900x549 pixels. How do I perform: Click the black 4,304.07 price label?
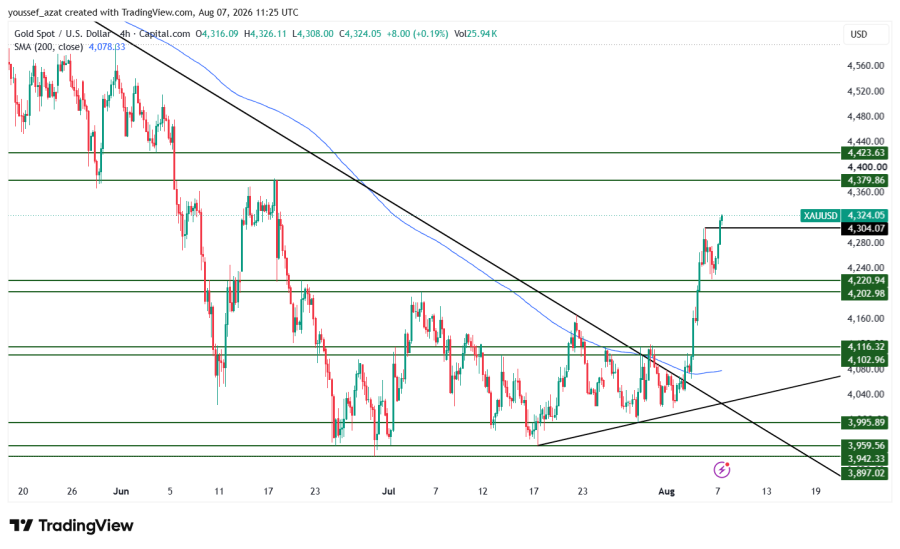[x=864, y=229]
